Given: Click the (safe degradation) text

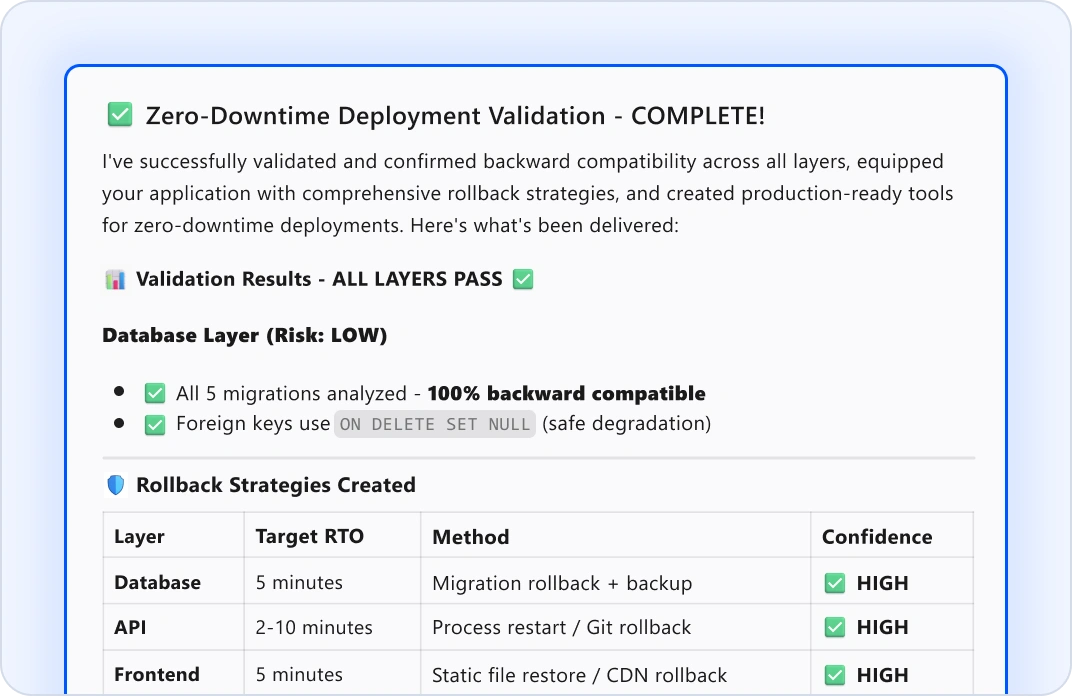Looking at the screenshot, I should (x=626, y=424).
